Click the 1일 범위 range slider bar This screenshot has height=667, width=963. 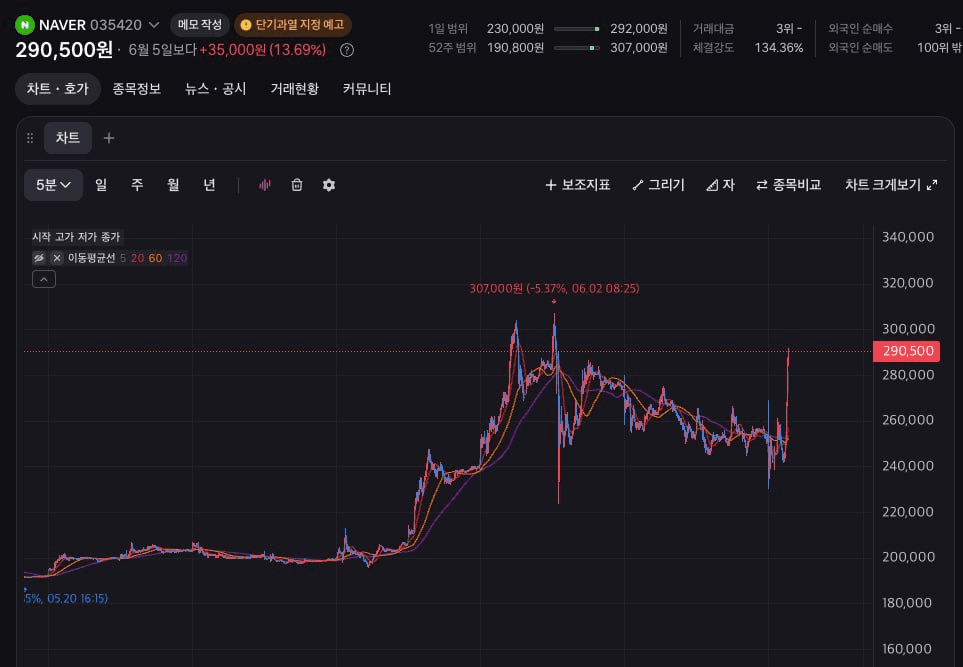click(x=577, y=29)
